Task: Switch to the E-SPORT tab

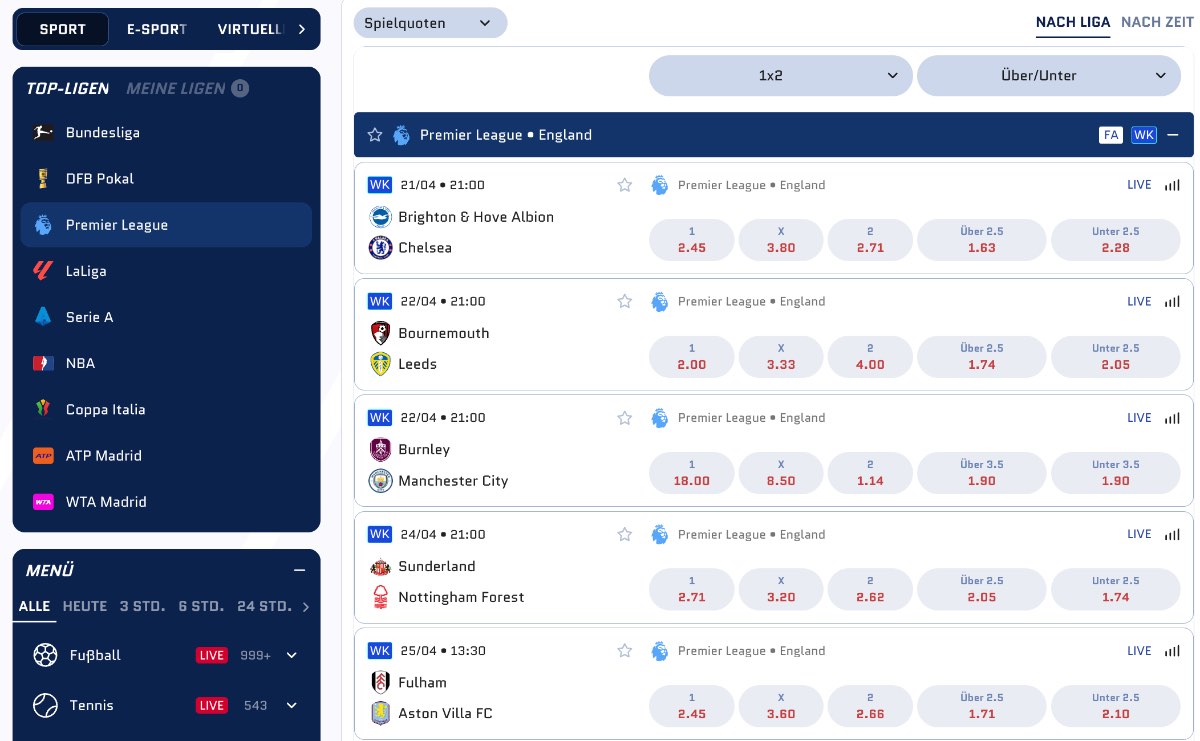Action: coord(156,29)
